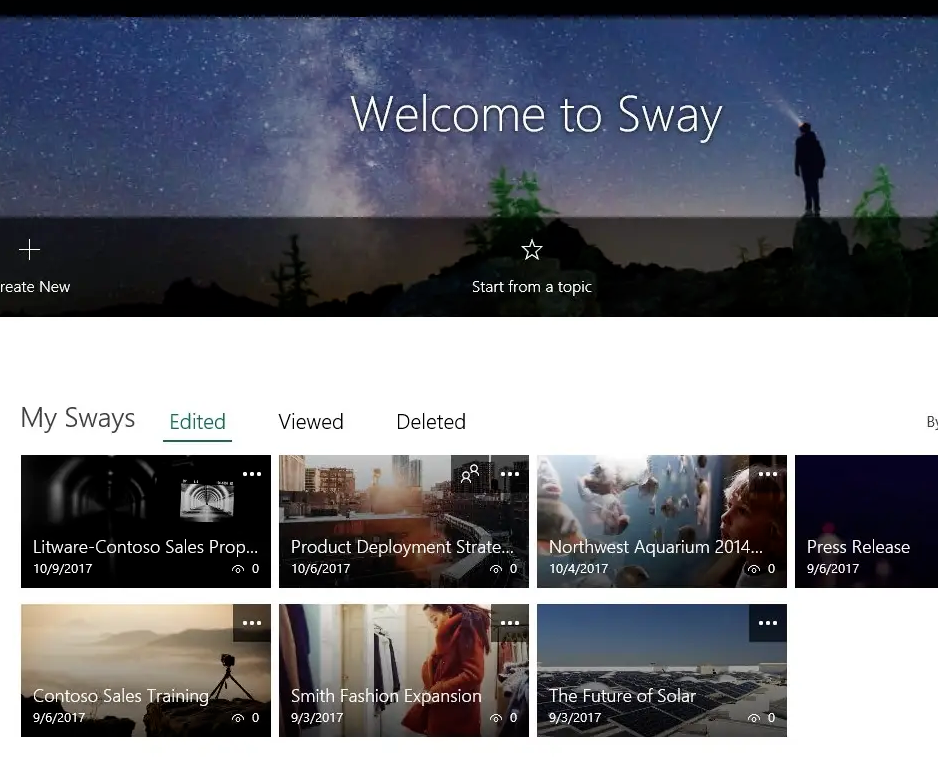
Task: Open the sort-by dropdown at top right
Action: pos(931,421)
